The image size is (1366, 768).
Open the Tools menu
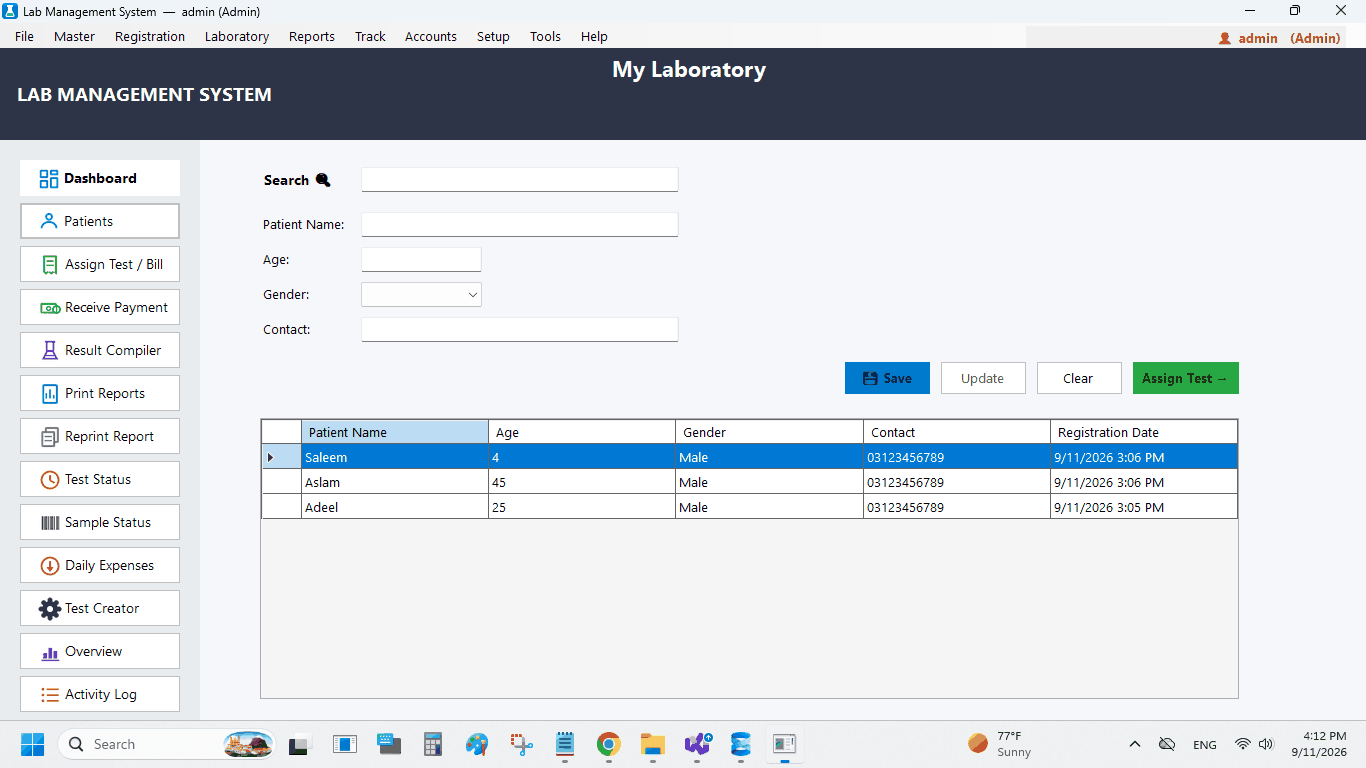tap(545, 36)
